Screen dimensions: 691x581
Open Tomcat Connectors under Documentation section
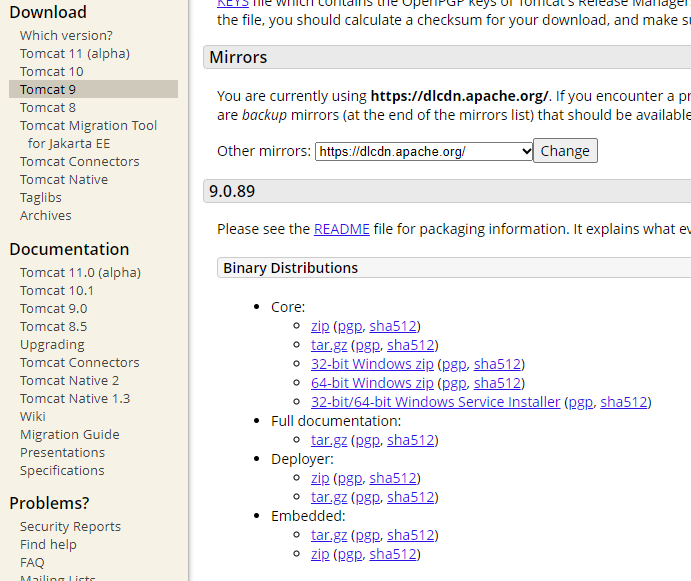79,362
